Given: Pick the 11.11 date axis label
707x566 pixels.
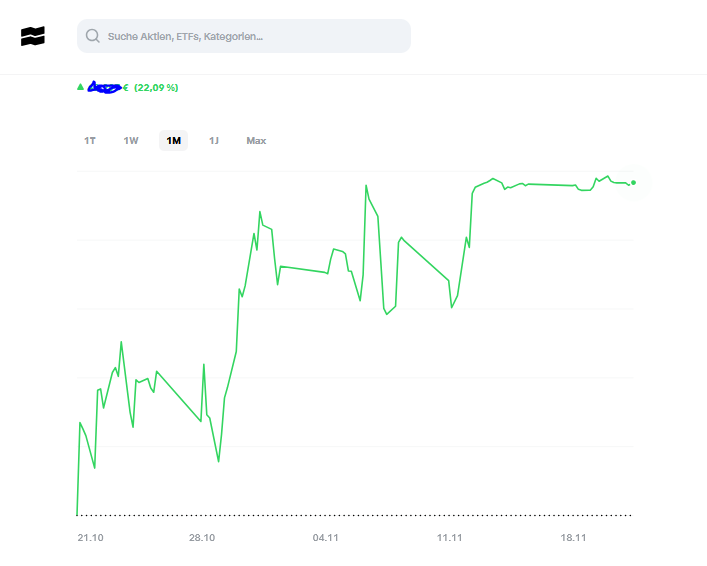Looking at the screenshot, I should point(450,538).
